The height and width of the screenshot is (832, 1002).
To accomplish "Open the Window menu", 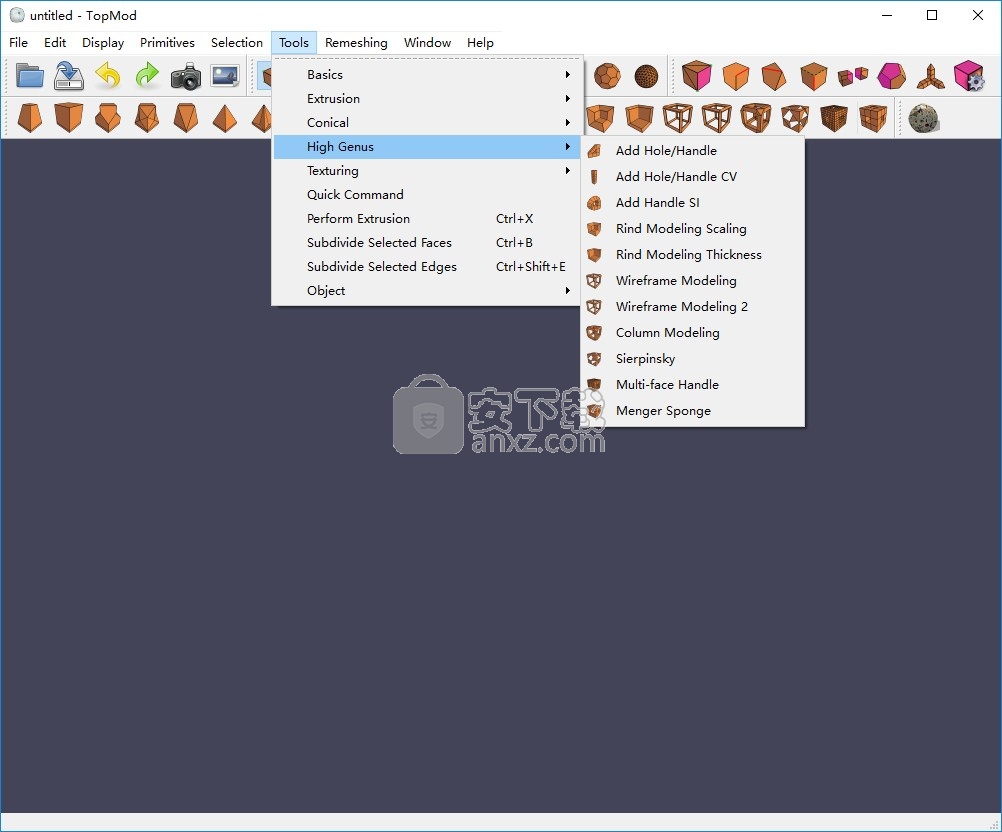I will tap(428, 43).
